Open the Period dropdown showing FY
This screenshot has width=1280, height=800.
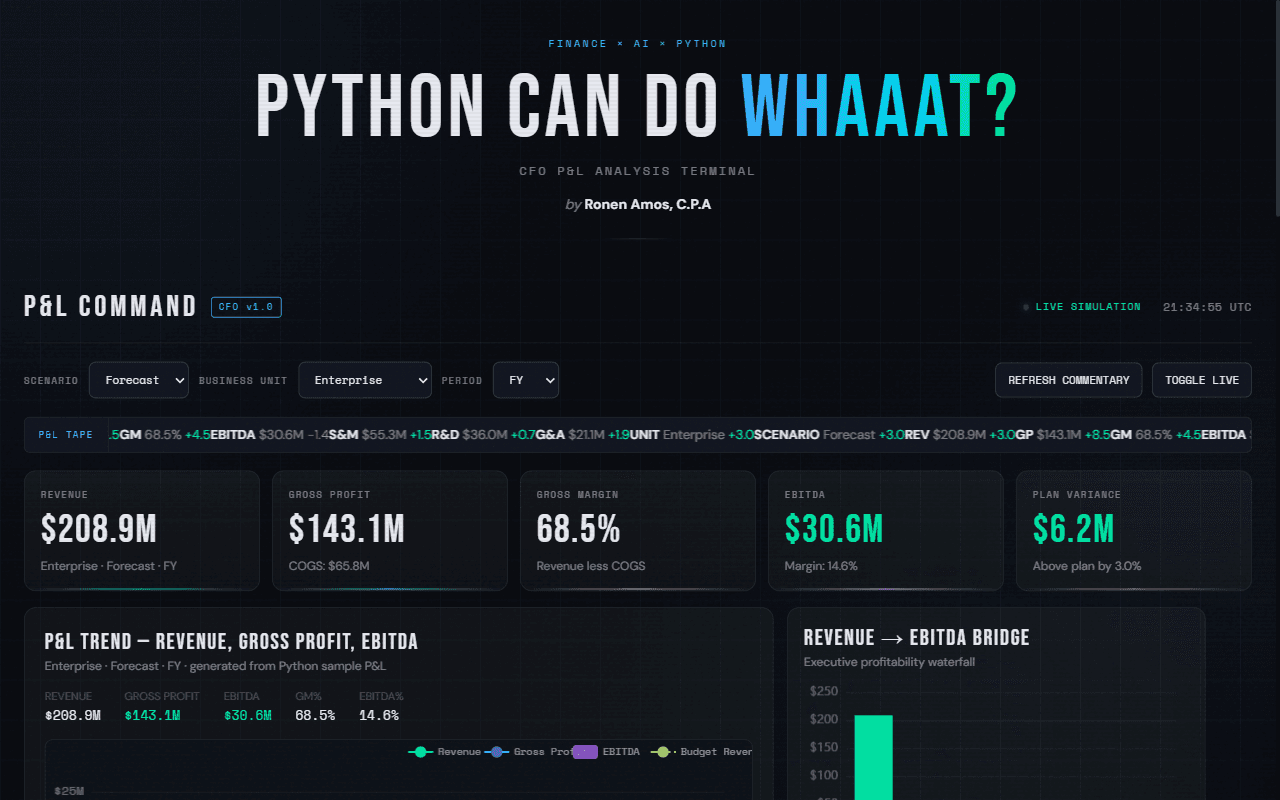tap(526, 380)
